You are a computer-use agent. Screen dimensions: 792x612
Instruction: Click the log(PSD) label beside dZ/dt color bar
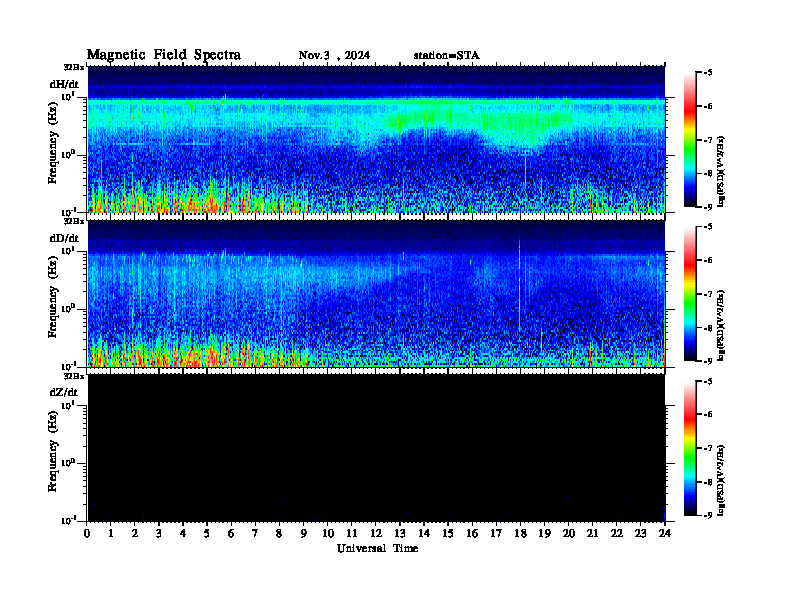[721, 479]
